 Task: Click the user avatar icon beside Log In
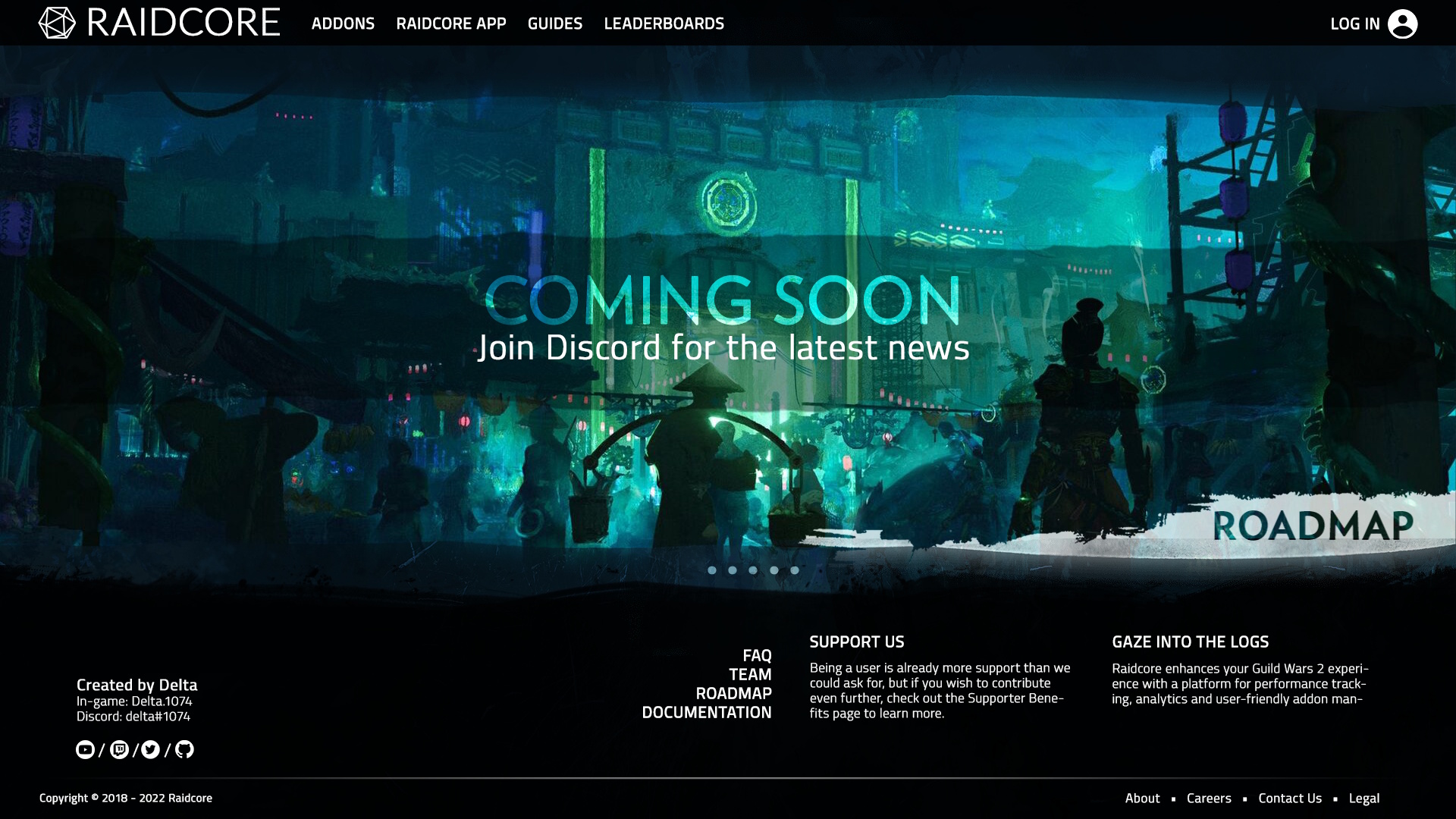point(1402,24)
